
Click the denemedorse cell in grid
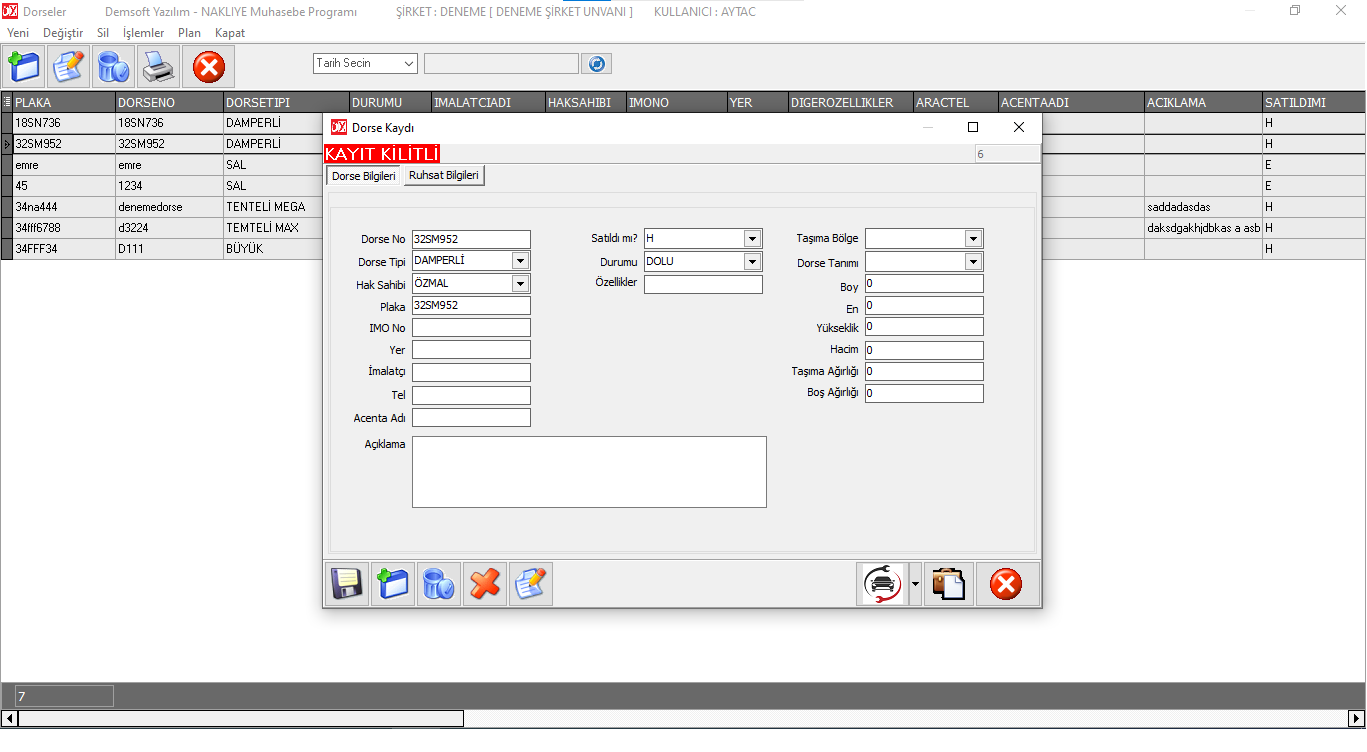[170, 207]
